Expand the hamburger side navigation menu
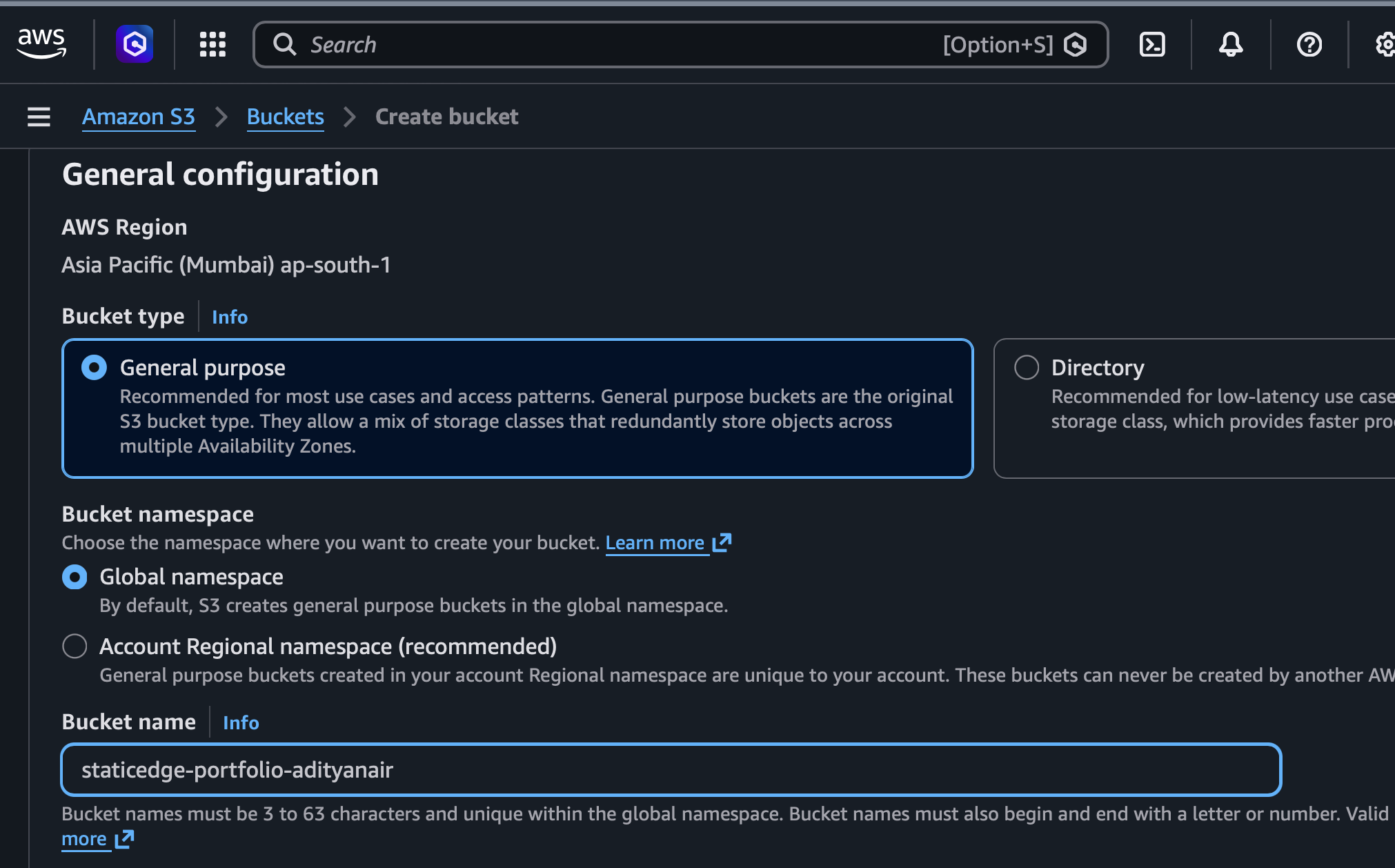This screenshot has height=868, width=1395. tap(39, 117)
